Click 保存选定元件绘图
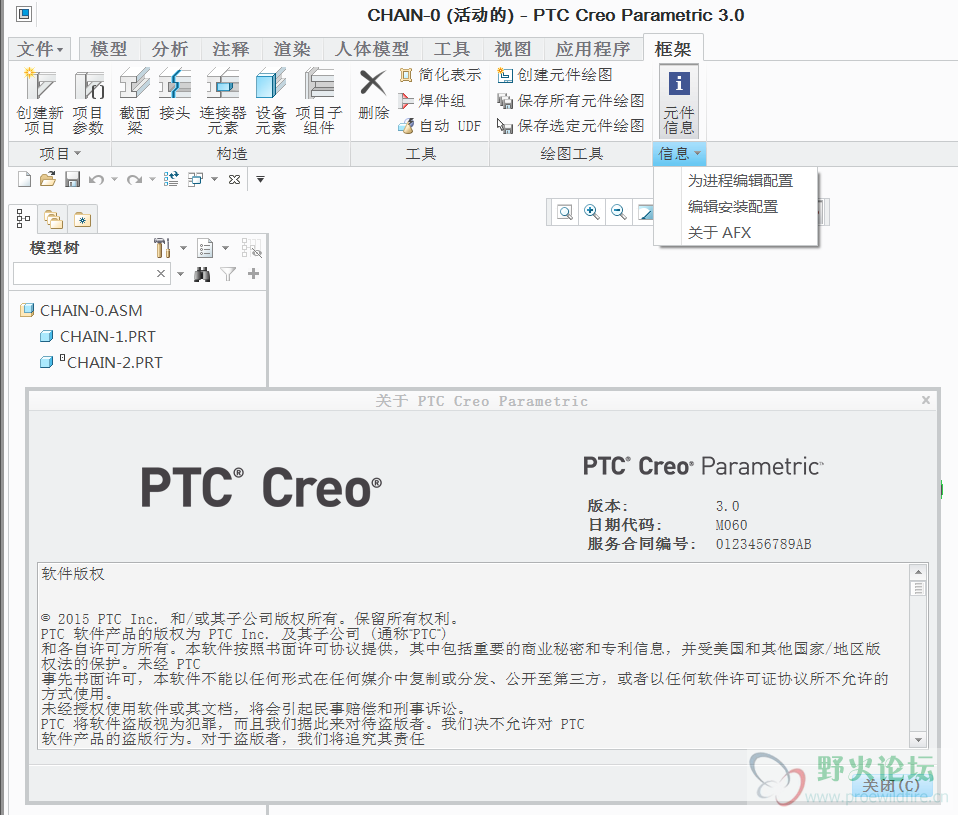Image resolution: width=958 pixels, height=815 pixels. tap(571, 126)
